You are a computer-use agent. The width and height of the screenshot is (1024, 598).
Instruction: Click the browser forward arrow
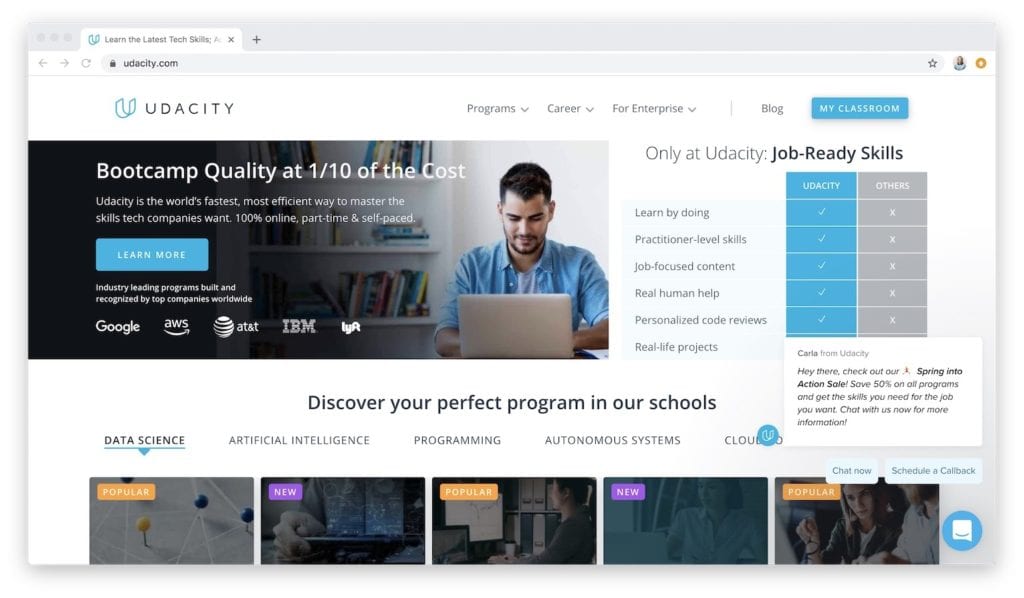(64, 63)
